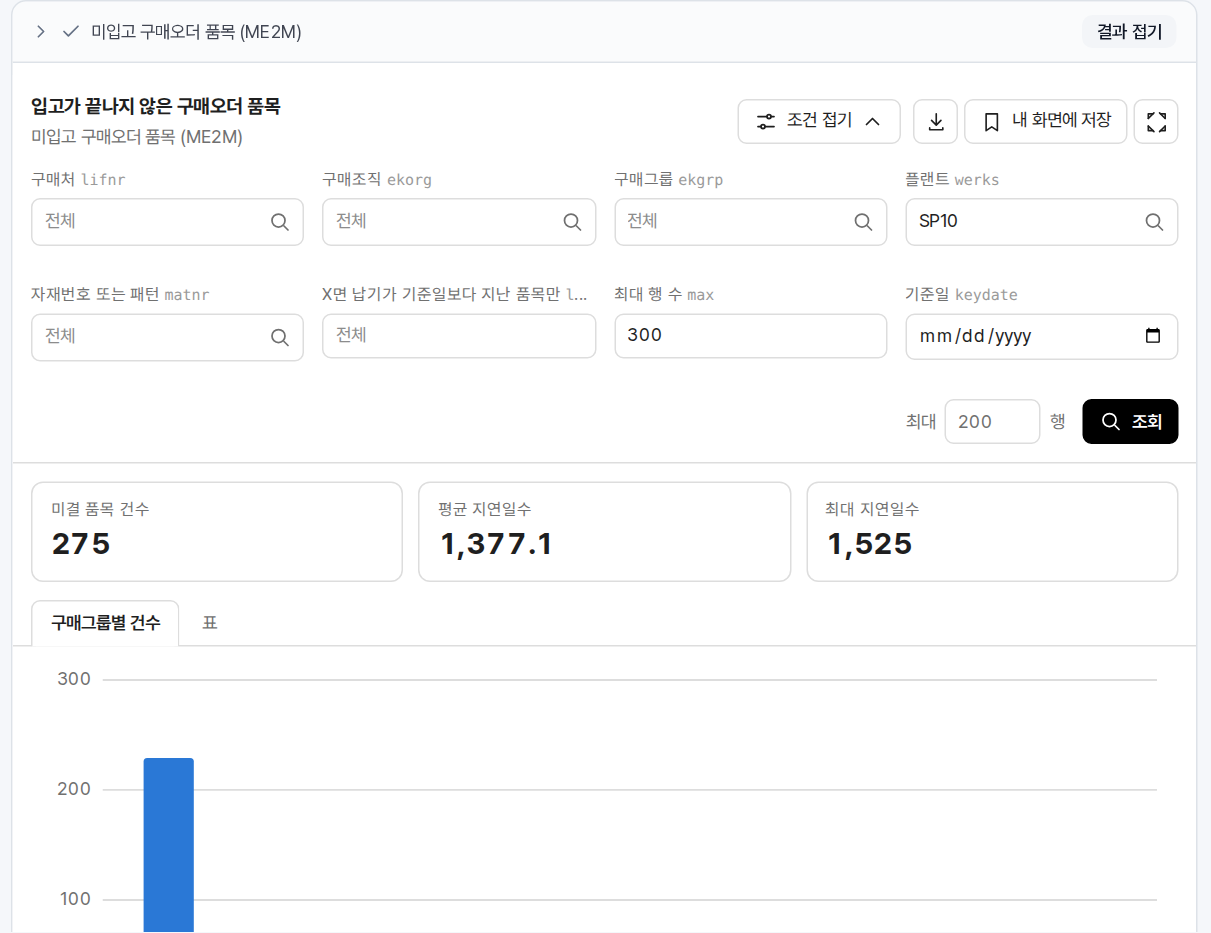Click the 미결 품목 건수 value 275
The height and width of the screenshot is (933, 1211).
pyautogui.click(x=81, y=544)
